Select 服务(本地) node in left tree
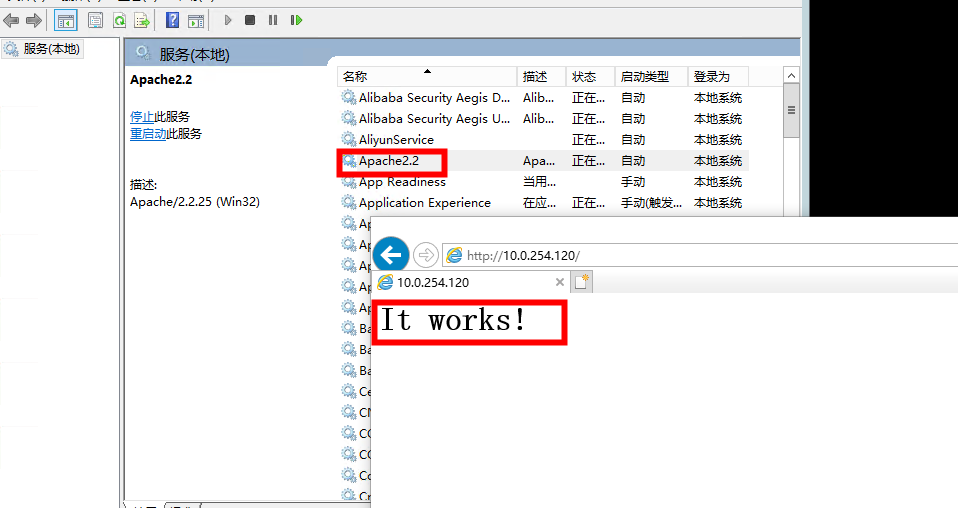The width and height of the screenshot is (958, 508). coord(42,49)
